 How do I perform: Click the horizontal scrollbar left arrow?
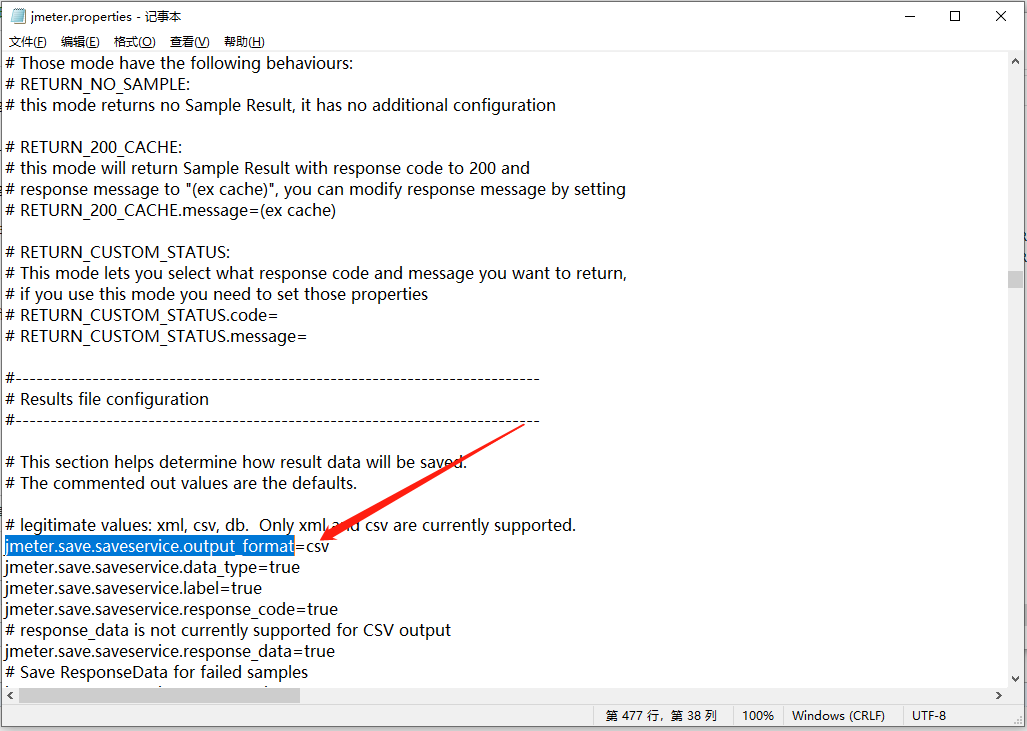[x=10, y=695]
